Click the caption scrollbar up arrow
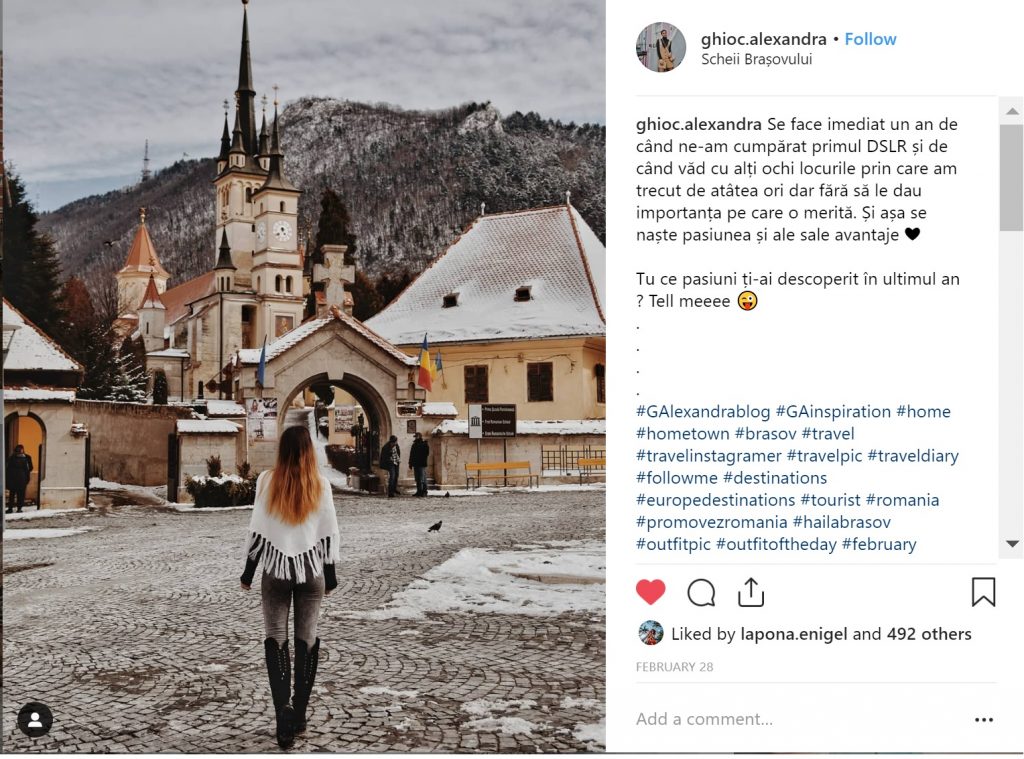Viewport: 1024px width, 759px height. [1012, 111]
